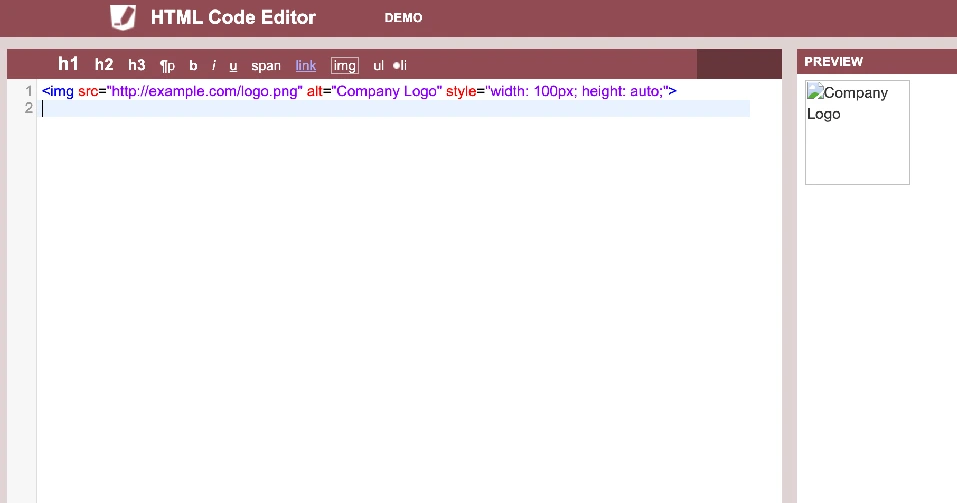The image size is (957, 503).
Task: Insert an h2 heading tag
Action: point(104,65)
